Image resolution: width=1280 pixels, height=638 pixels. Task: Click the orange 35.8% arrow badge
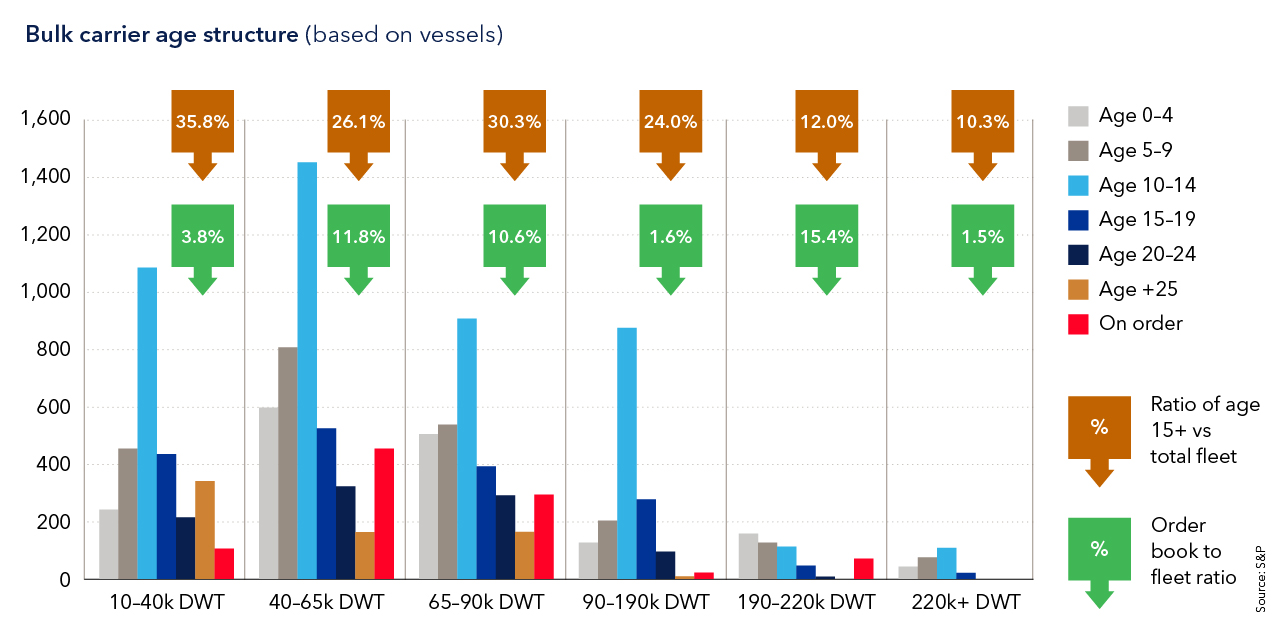point(202,124)
